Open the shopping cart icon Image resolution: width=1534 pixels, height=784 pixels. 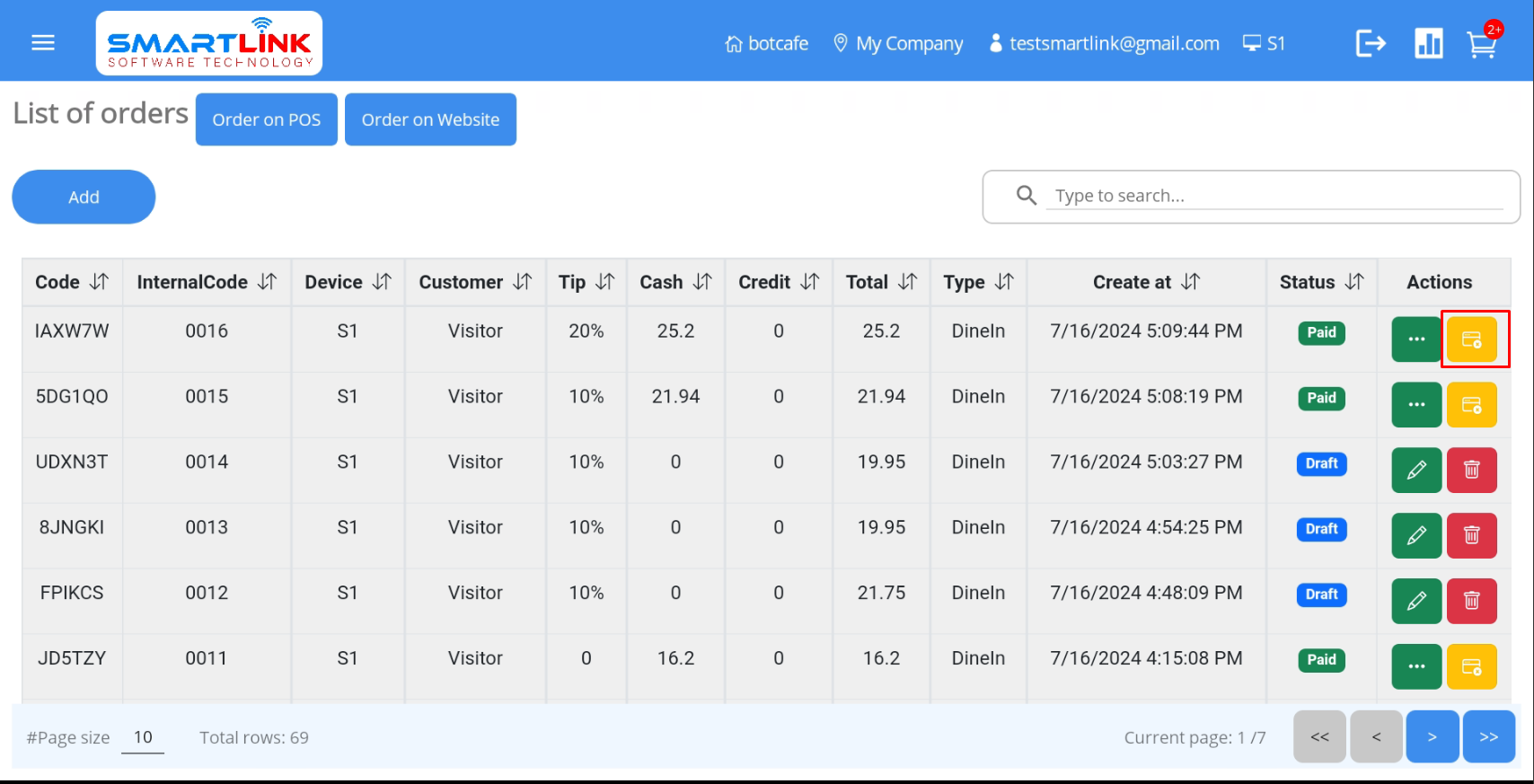coord(1481,44)
